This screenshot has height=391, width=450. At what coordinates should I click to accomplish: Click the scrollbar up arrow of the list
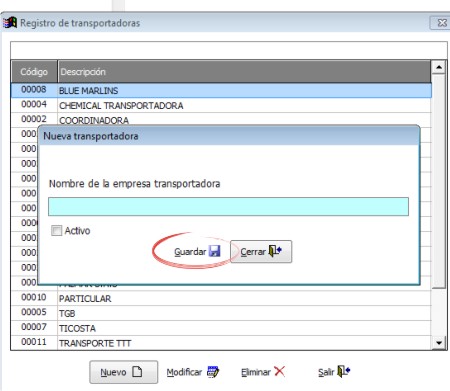click(x=439, y=67)
